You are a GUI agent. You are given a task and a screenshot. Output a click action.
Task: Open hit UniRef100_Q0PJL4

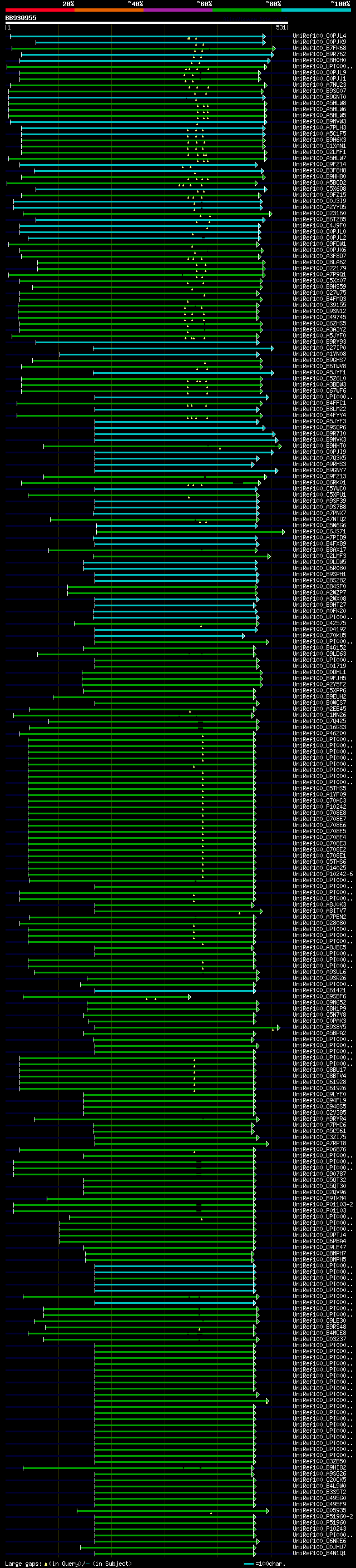tap(319, 36)
